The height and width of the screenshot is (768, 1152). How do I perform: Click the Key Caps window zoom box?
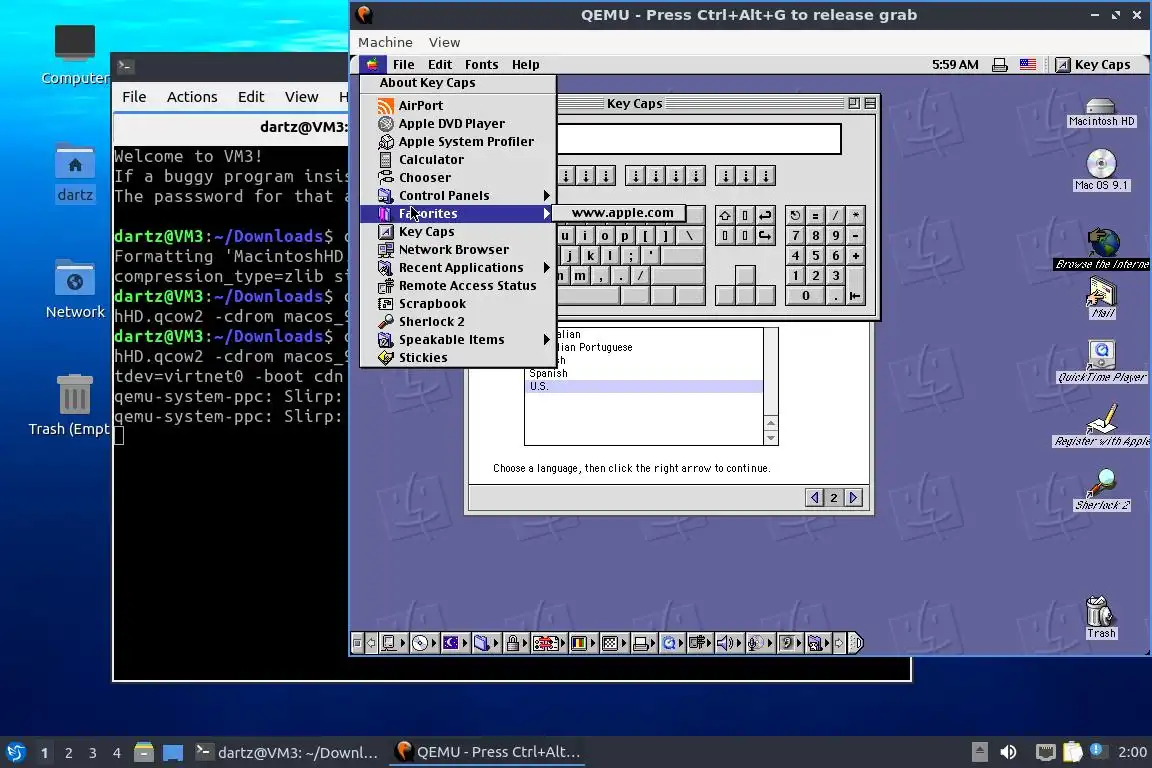[x=854, y=104]
